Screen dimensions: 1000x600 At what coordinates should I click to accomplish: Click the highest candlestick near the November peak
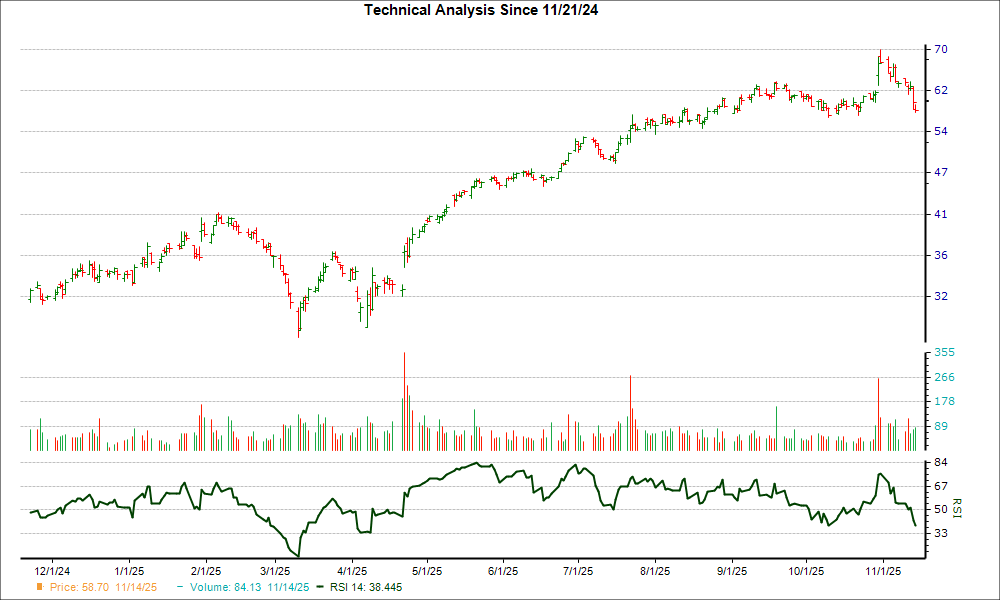[x=879, y=60]
